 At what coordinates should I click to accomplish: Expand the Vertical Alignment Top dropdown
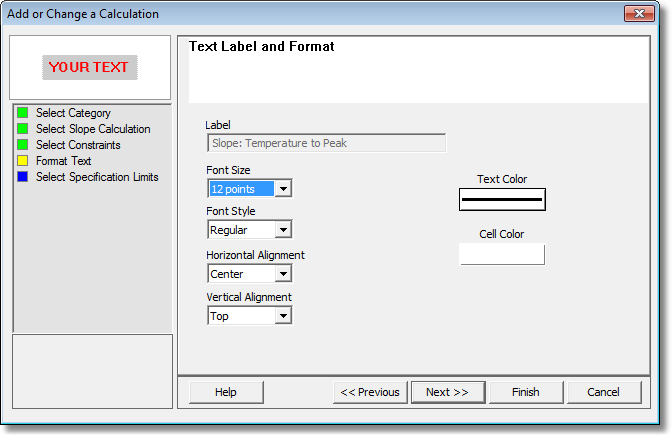coord(283,316)
